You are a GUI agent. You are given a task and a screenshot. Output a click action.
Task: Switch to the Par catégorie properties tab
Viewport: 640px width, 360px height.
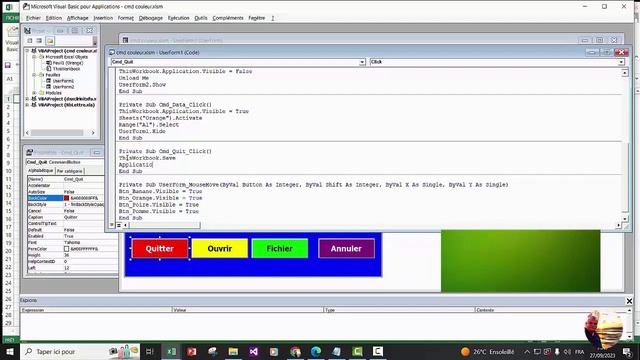click(x=69, y=171)
